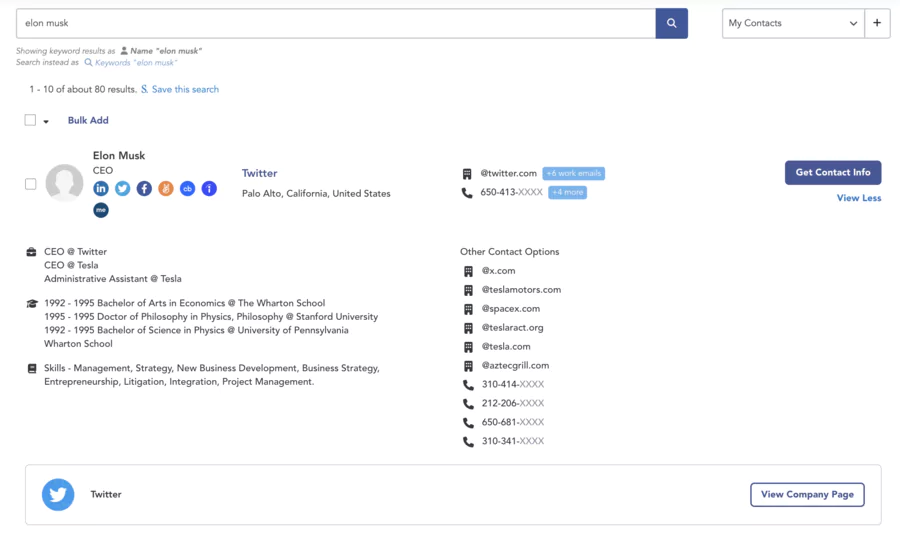Expand the '+6 work emails' badge
The height and width of the screenshot is (534, 900).
click(573, 173)
